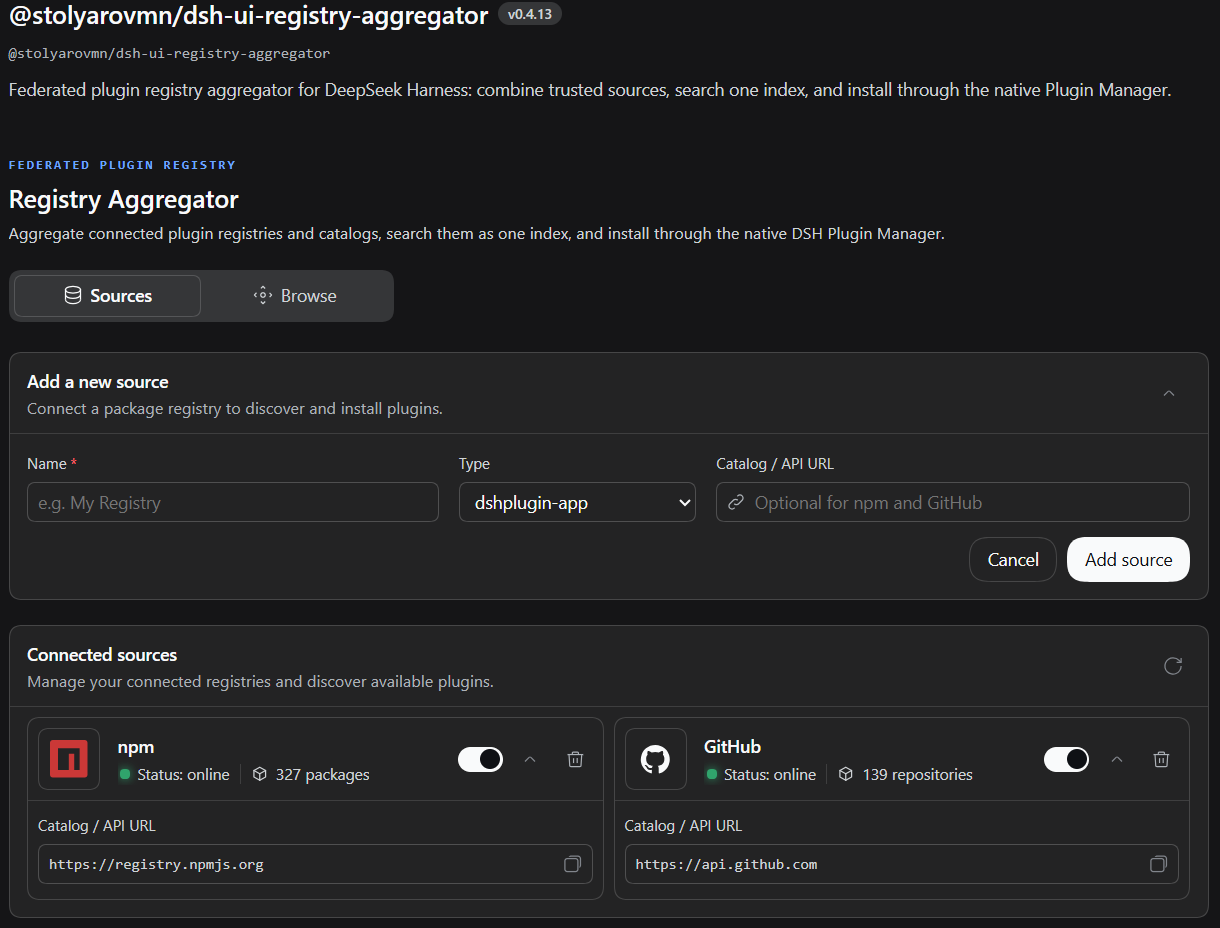This screenshot has width=1220, height=928.
Task: Click the GitHub logo icon
Action: tap(655, 759)
